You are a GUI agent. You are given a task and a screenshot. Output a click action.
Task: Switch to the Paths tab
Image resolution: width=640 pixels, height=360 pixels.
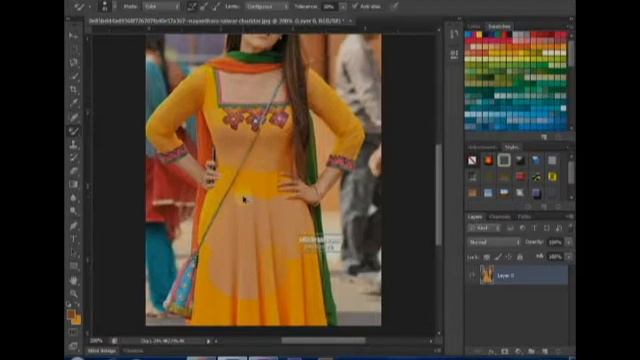[x=524, y=217]
